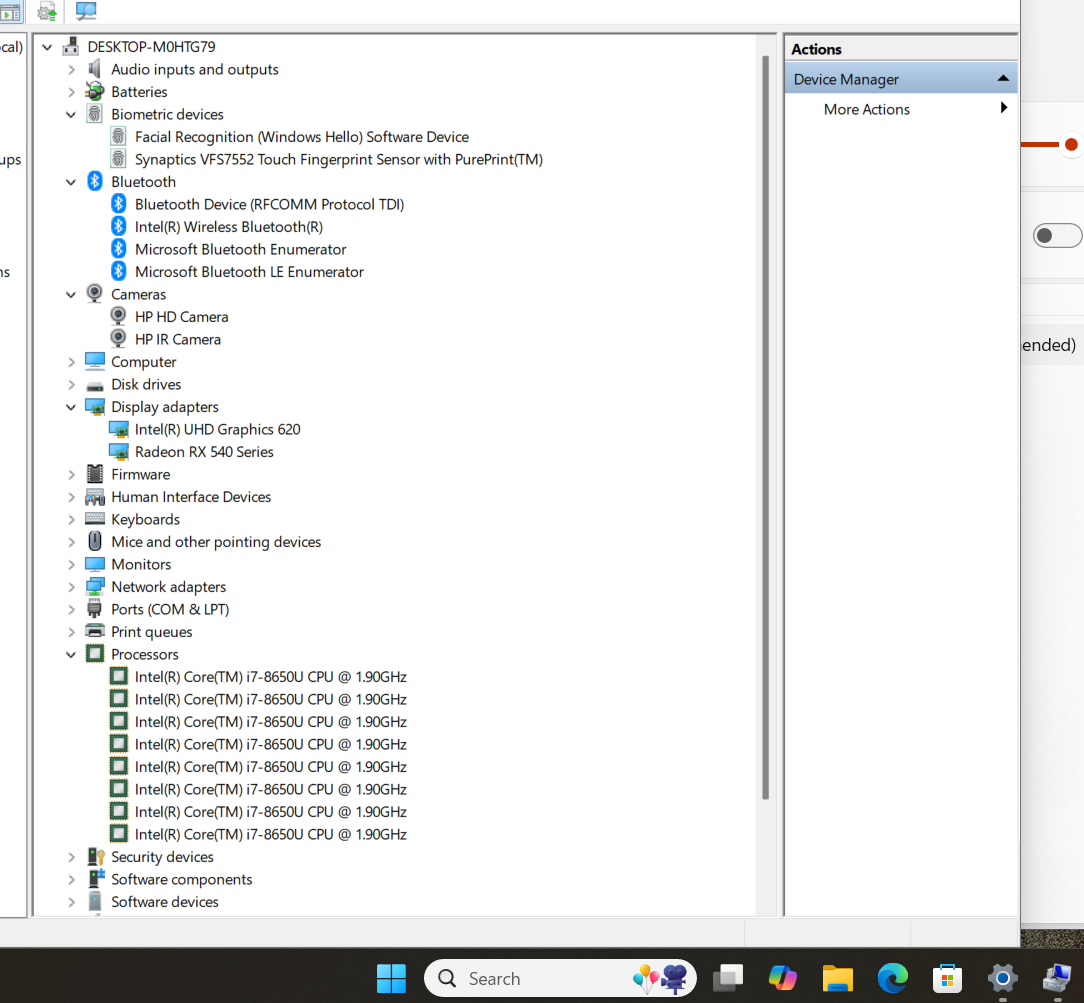Collapse the Biometric devices category
The width and height of the screenshot is (1084, 1003).
[x=71, y=114]
